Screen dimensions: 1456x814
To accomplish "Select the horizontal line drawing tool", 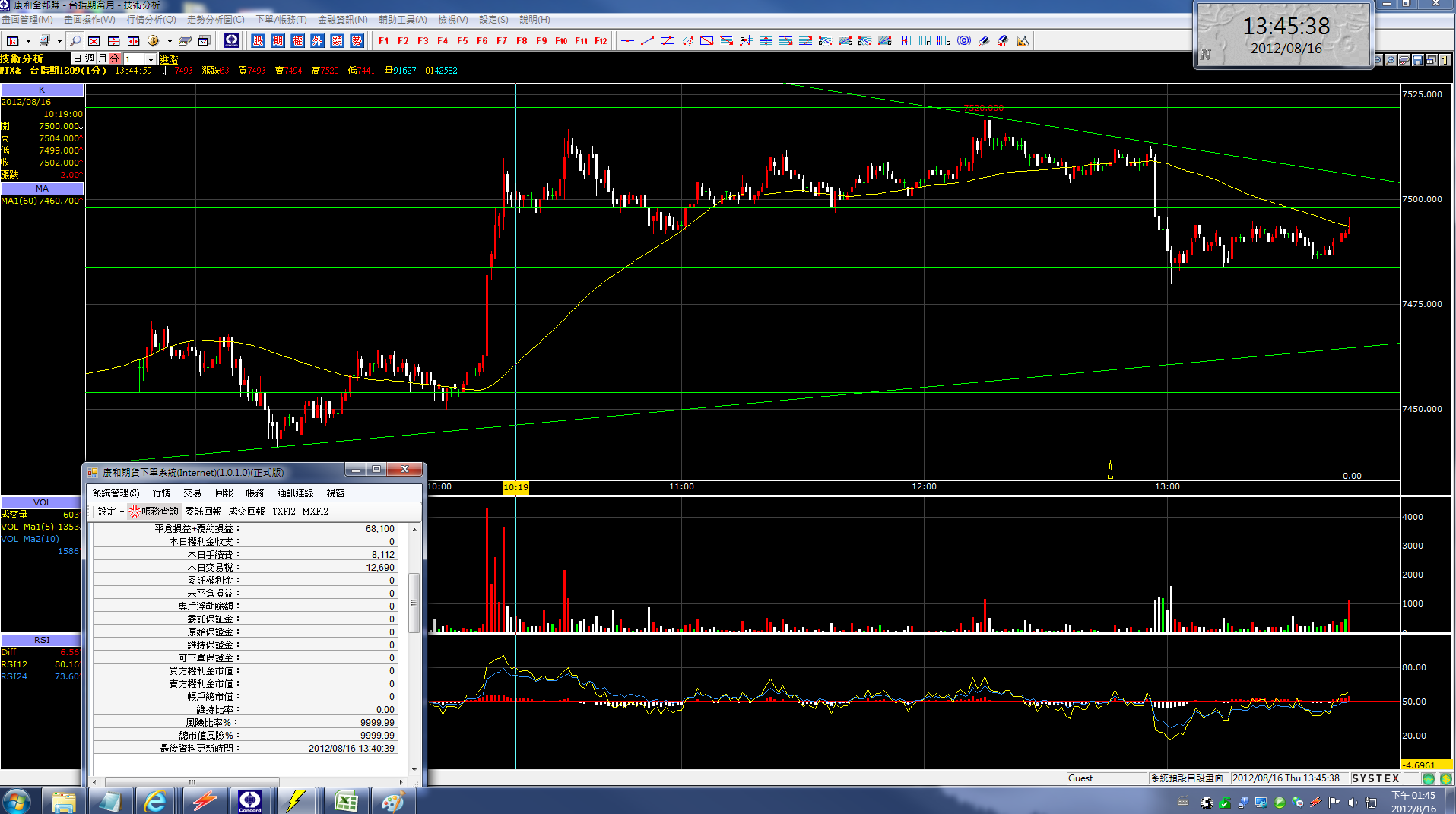I will (627, 41).
